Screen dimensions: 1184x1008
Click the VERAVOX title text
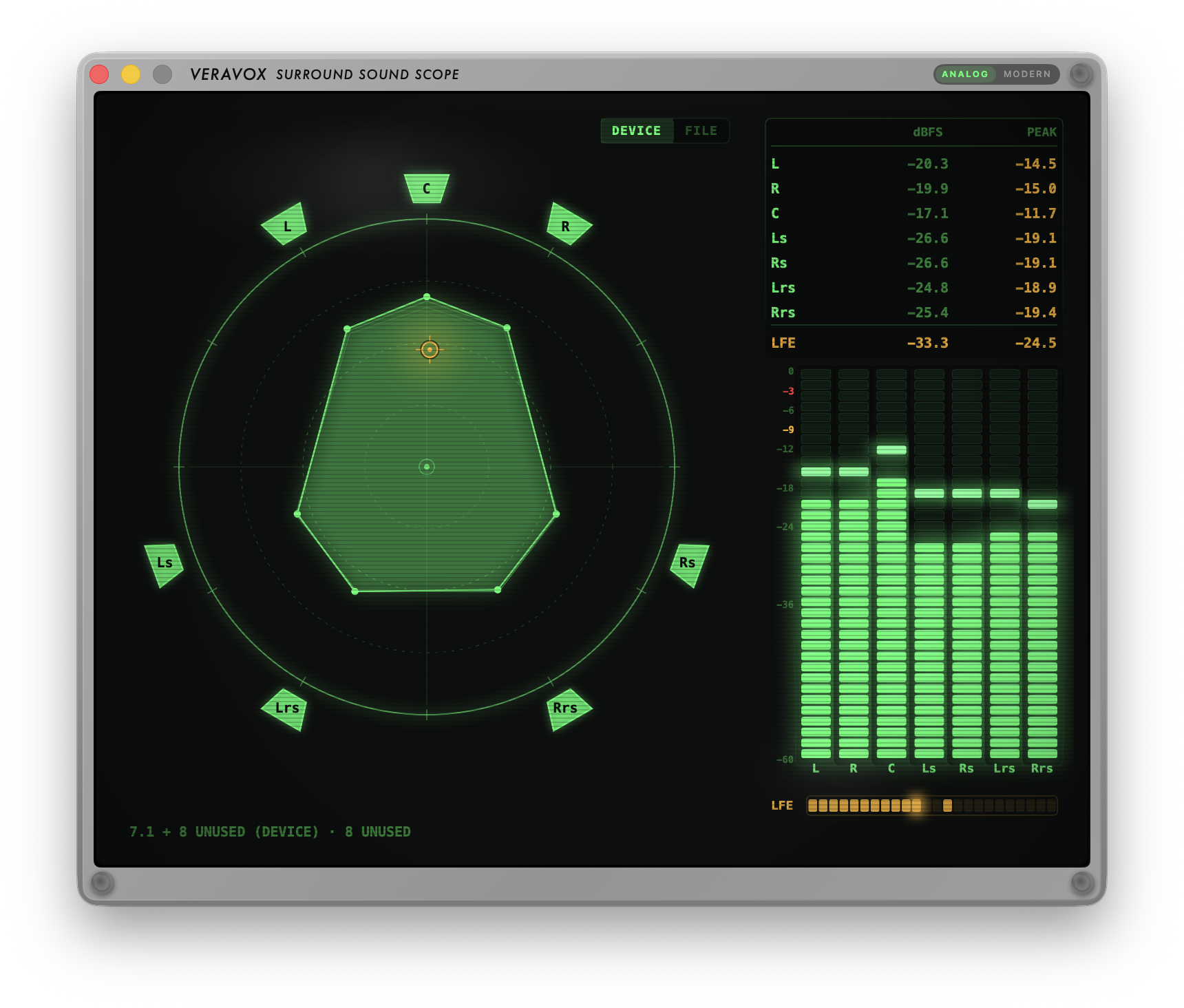point(229,74)
